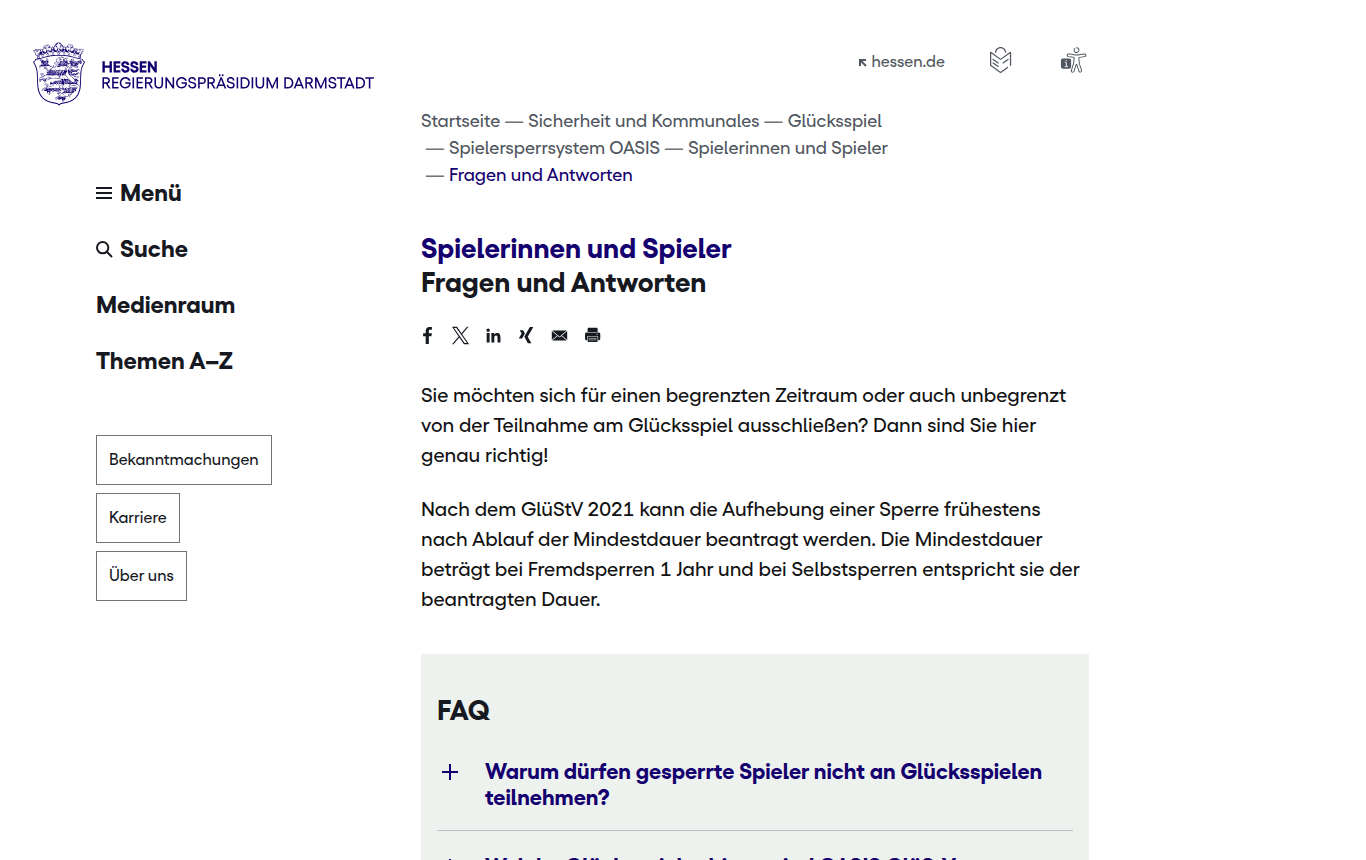Image resolution: width=1366 pixels, height=860 pixels.
Task: Open the Menü label in sidebar
Action: click(x=151, y=193)
